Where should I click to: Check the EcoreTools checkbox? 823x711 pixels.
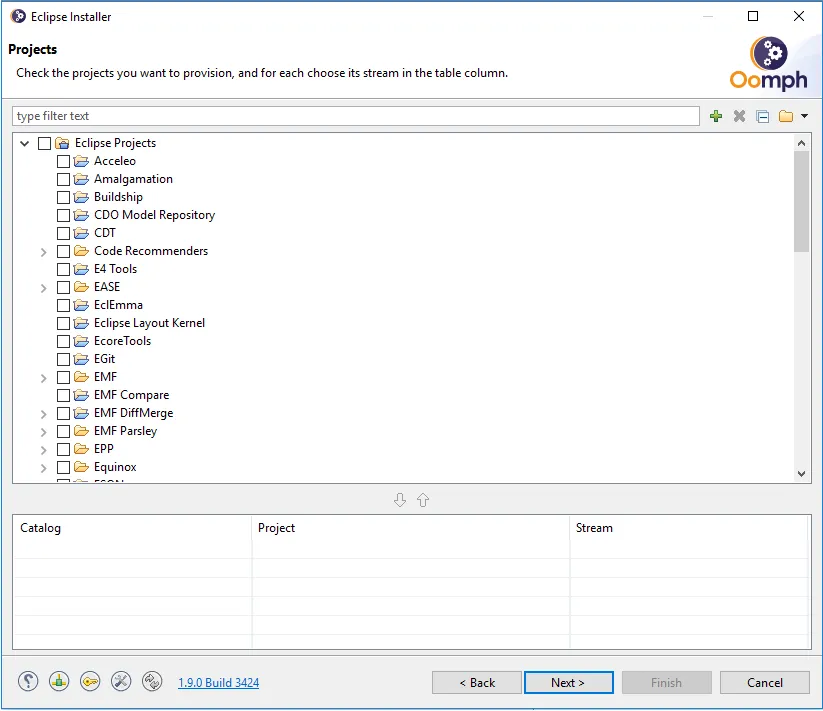point(64,342)
